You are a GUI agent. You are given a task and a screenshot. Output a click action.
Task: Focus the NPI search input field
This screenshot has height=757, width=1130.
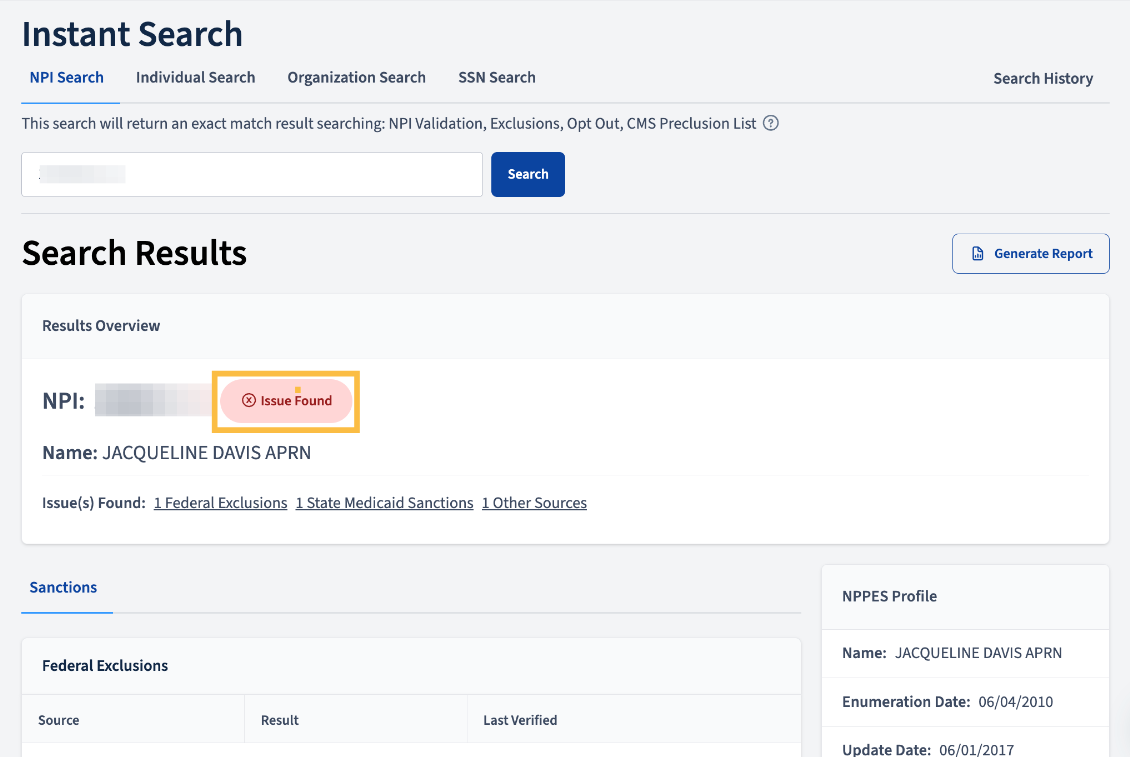(252, 174)
